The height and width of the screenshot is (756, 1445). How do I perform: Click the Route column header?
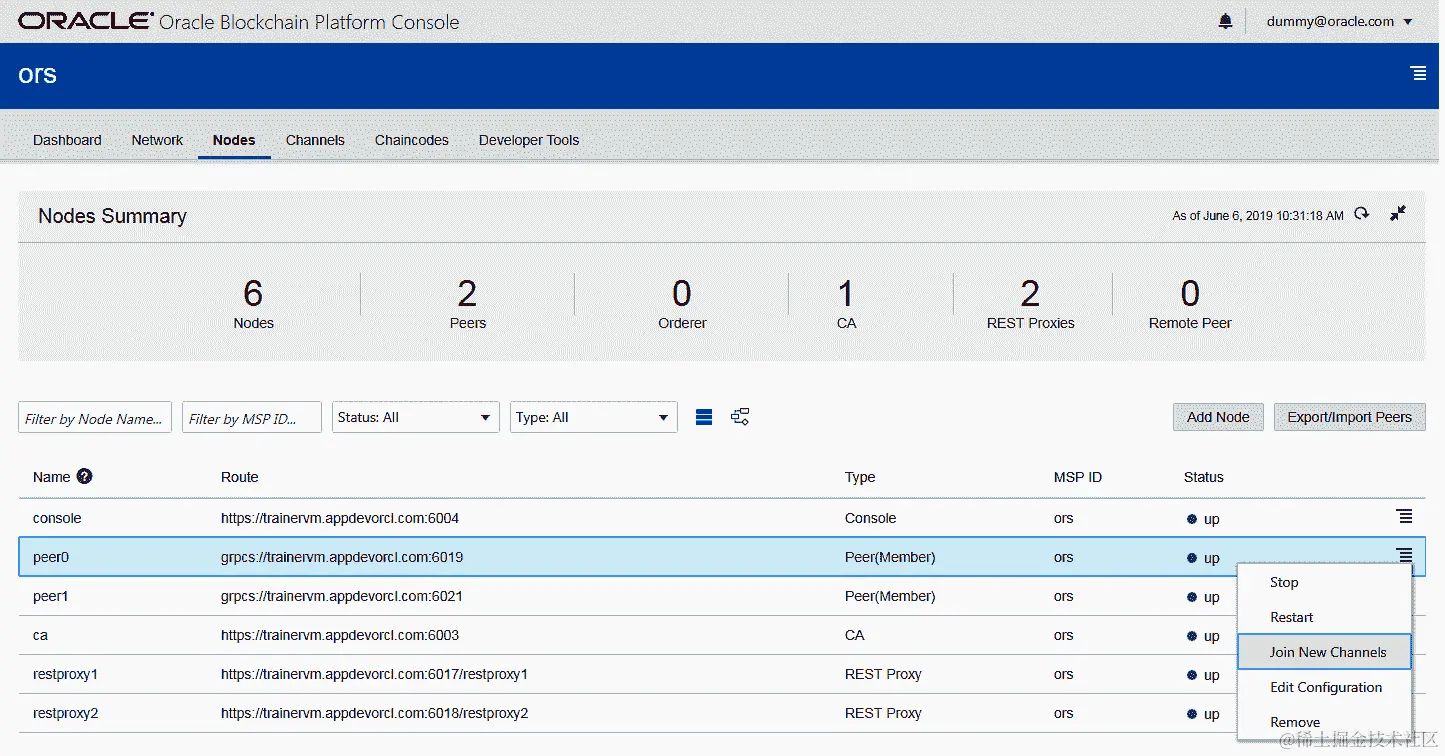[240, 477]
